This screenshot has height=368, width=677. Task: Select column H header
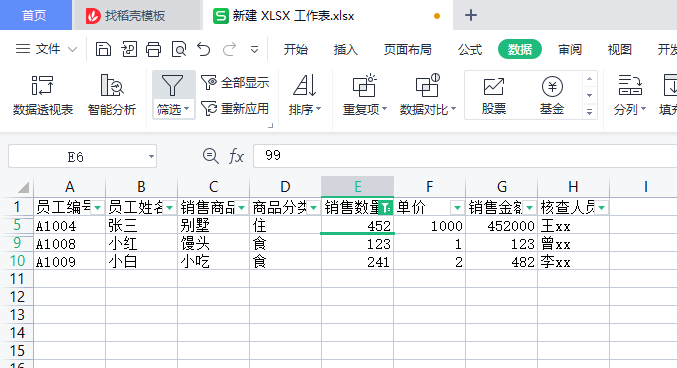pos(573,187)
